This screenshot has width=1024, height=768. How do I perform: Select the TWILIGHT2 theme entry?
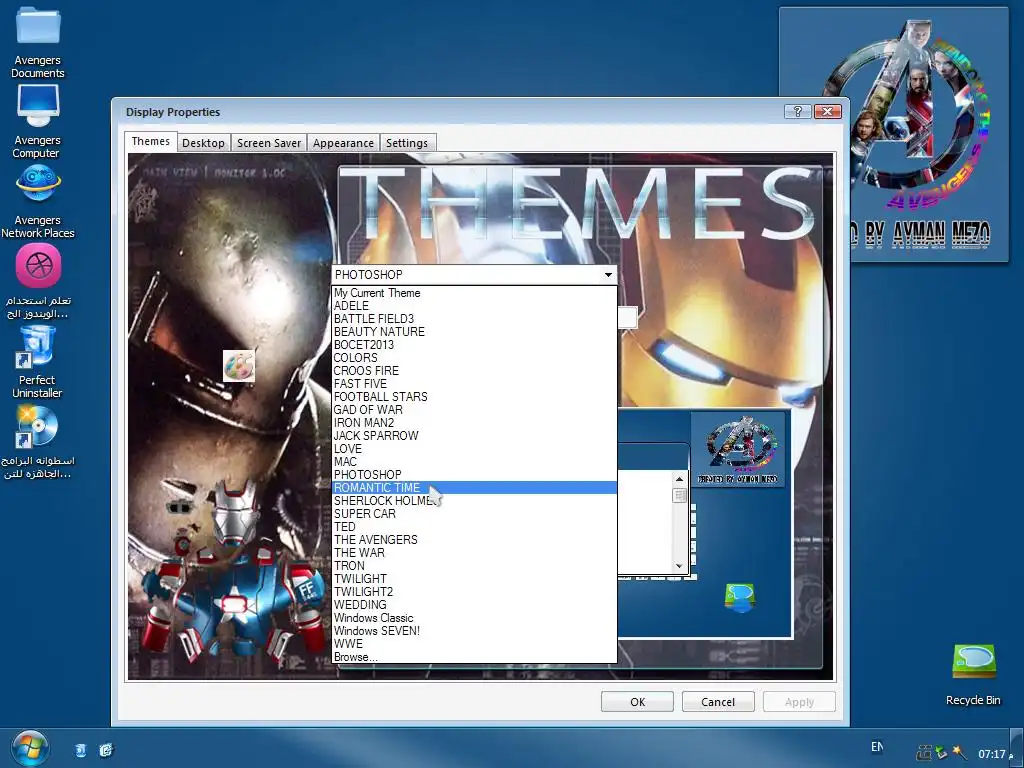[474, 592]
